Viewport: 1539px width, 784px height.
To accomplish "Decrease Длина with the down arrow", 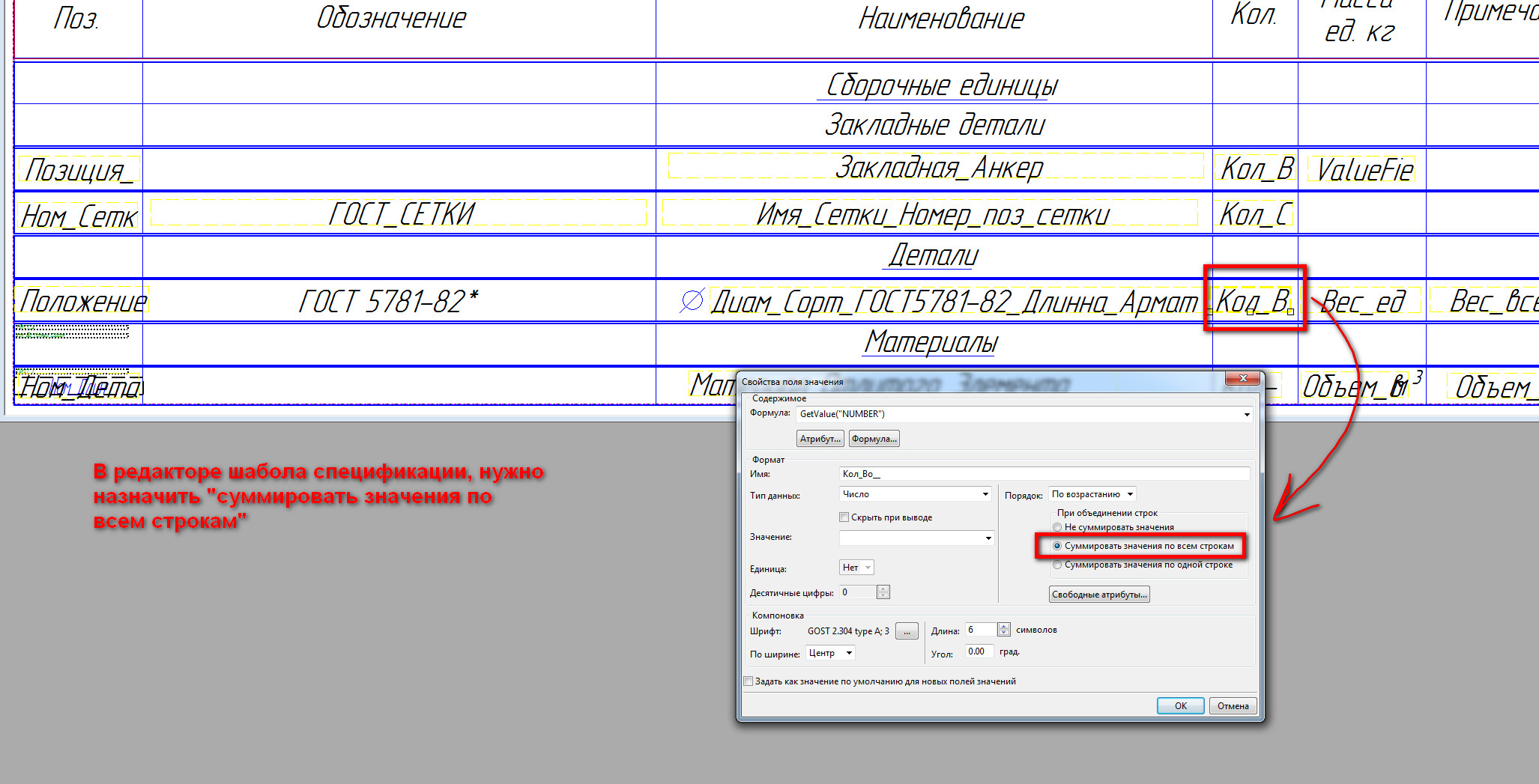I will click(x=1004, y=633).
